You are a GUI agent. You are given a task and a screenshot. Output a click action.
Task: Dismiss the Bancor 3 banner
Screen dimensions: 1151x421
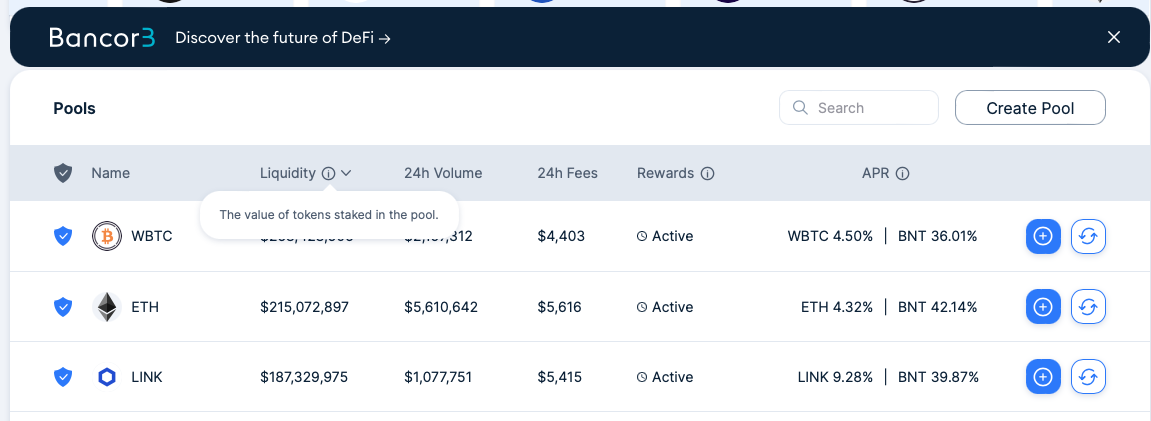(x=1114, y=37)
